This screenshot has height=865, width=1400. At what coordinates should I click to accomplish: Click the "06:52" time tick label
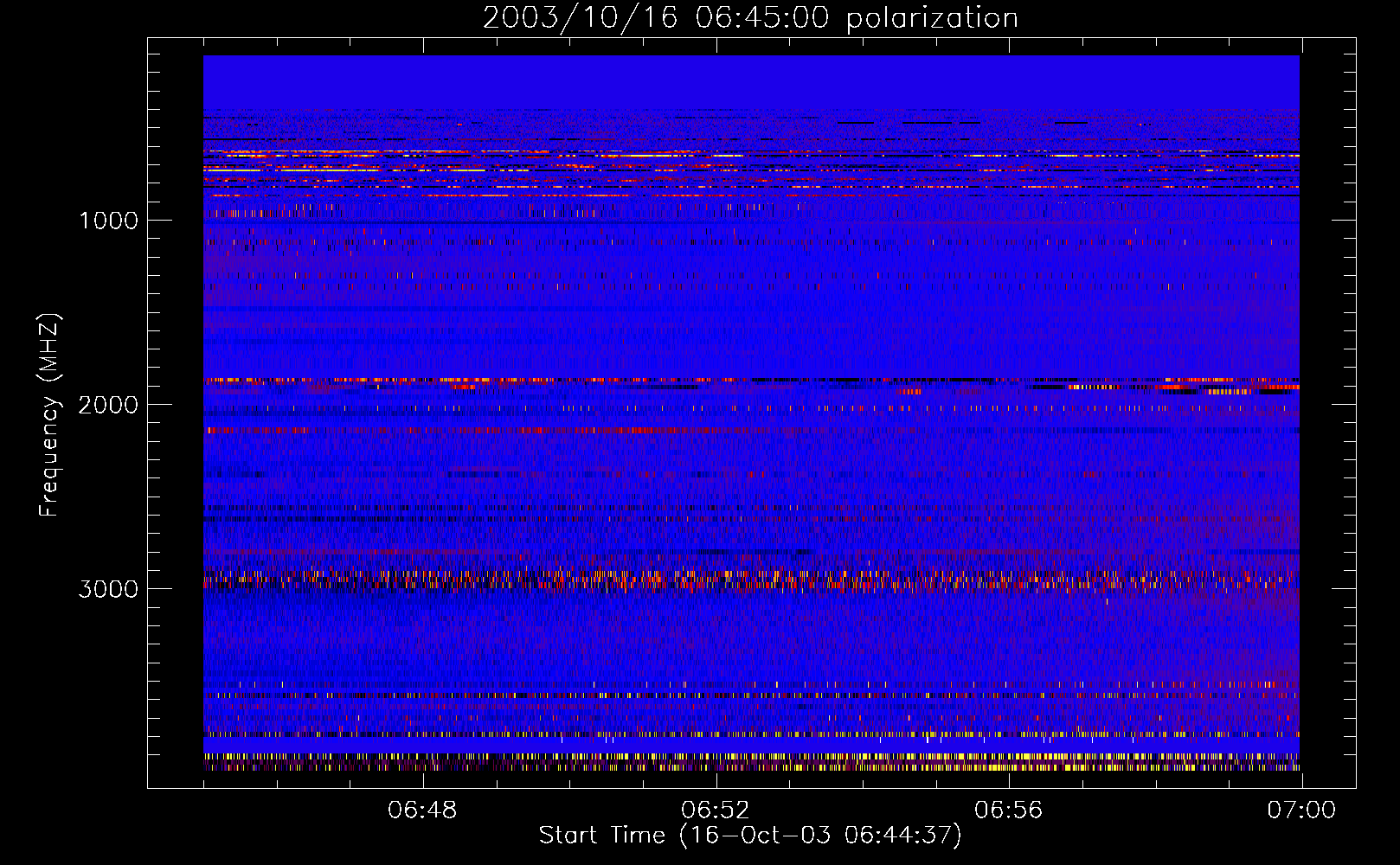(x=716, y=811)
